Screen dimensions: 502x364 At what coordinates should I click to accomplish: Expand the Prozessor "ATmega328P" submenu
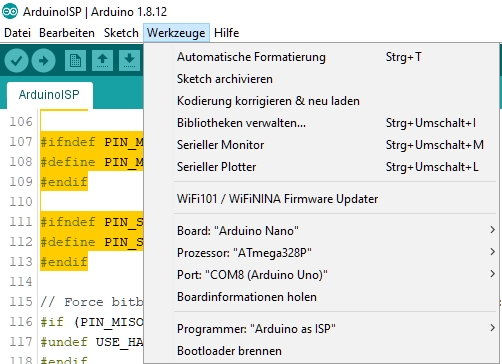tap(336, 252)
